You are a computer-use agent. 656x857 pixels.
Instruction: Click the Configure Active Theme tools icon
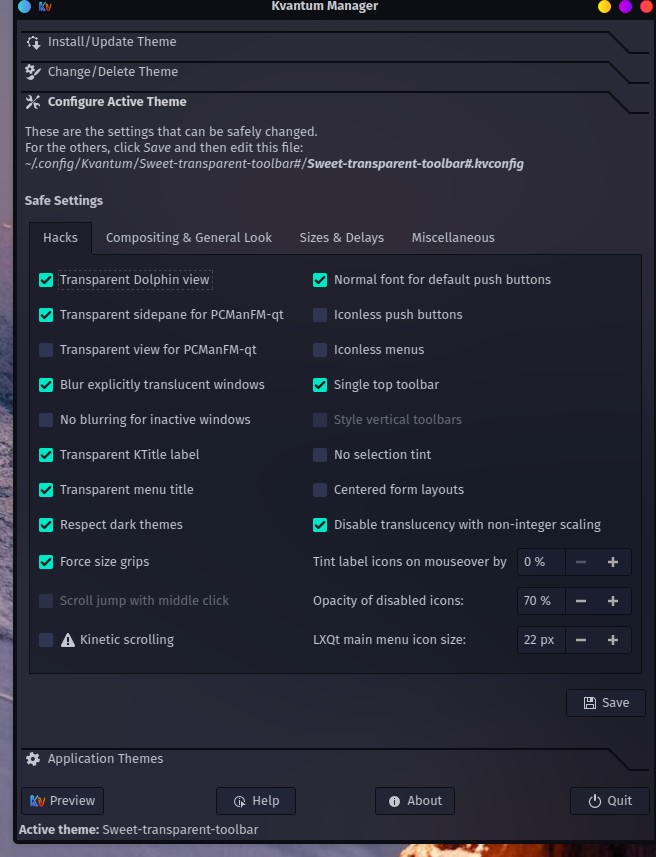tap(33, 102)
